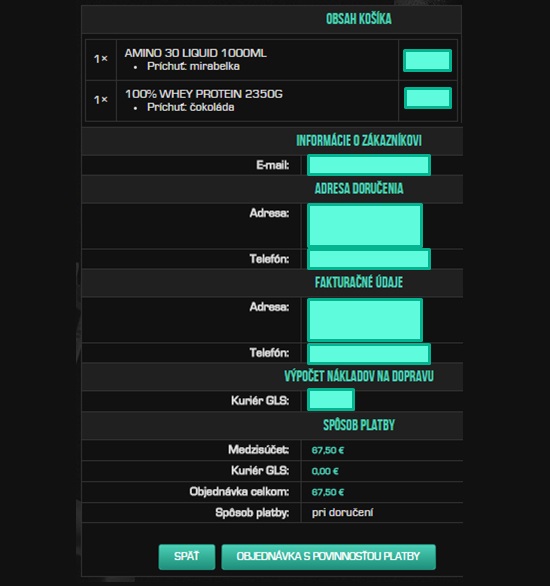Click the Objednávka celkom 67,50 € value

(328, 492)
